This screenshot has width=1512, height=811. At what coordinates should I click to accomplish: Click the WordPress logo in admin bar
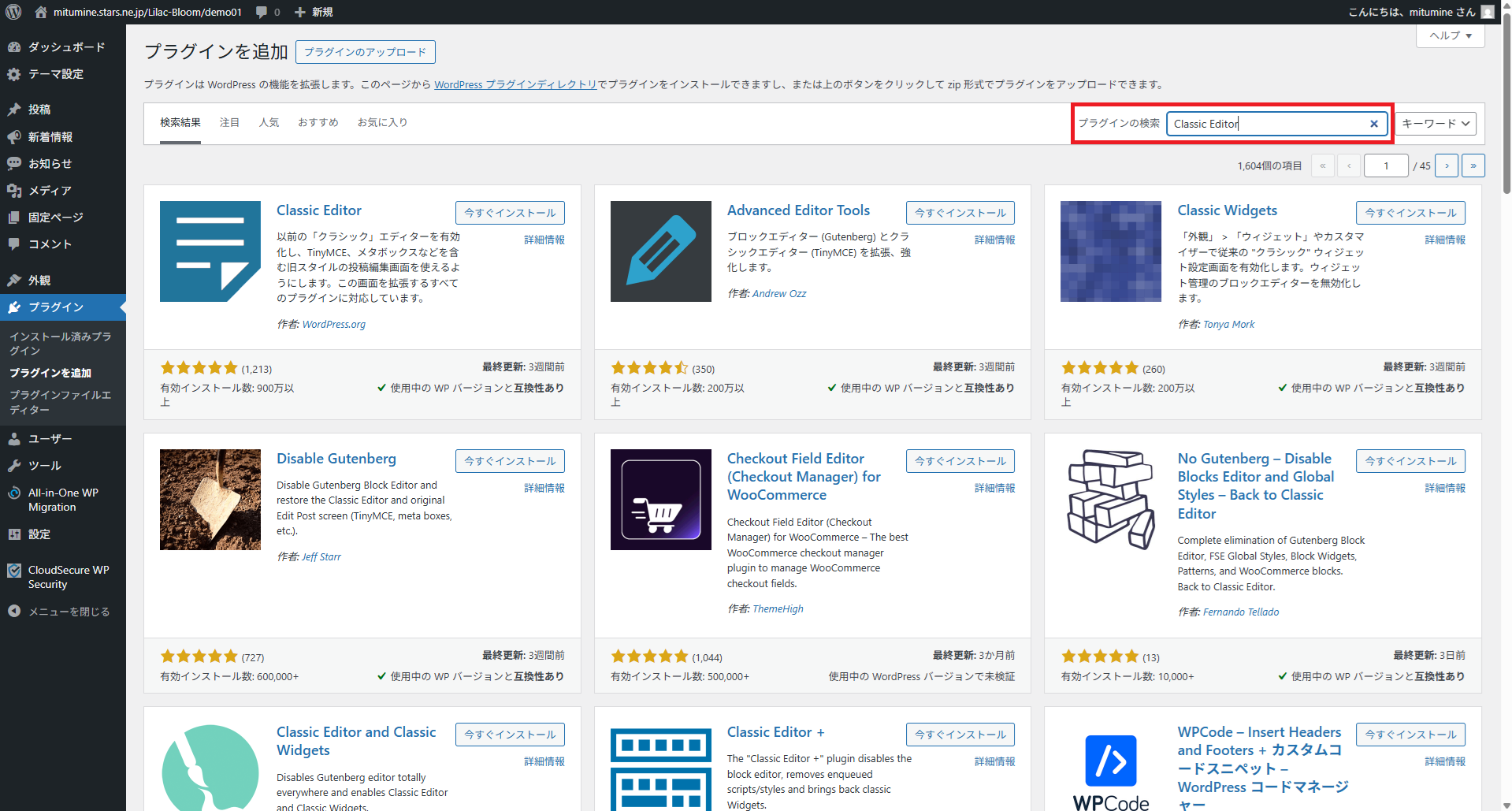13,12
